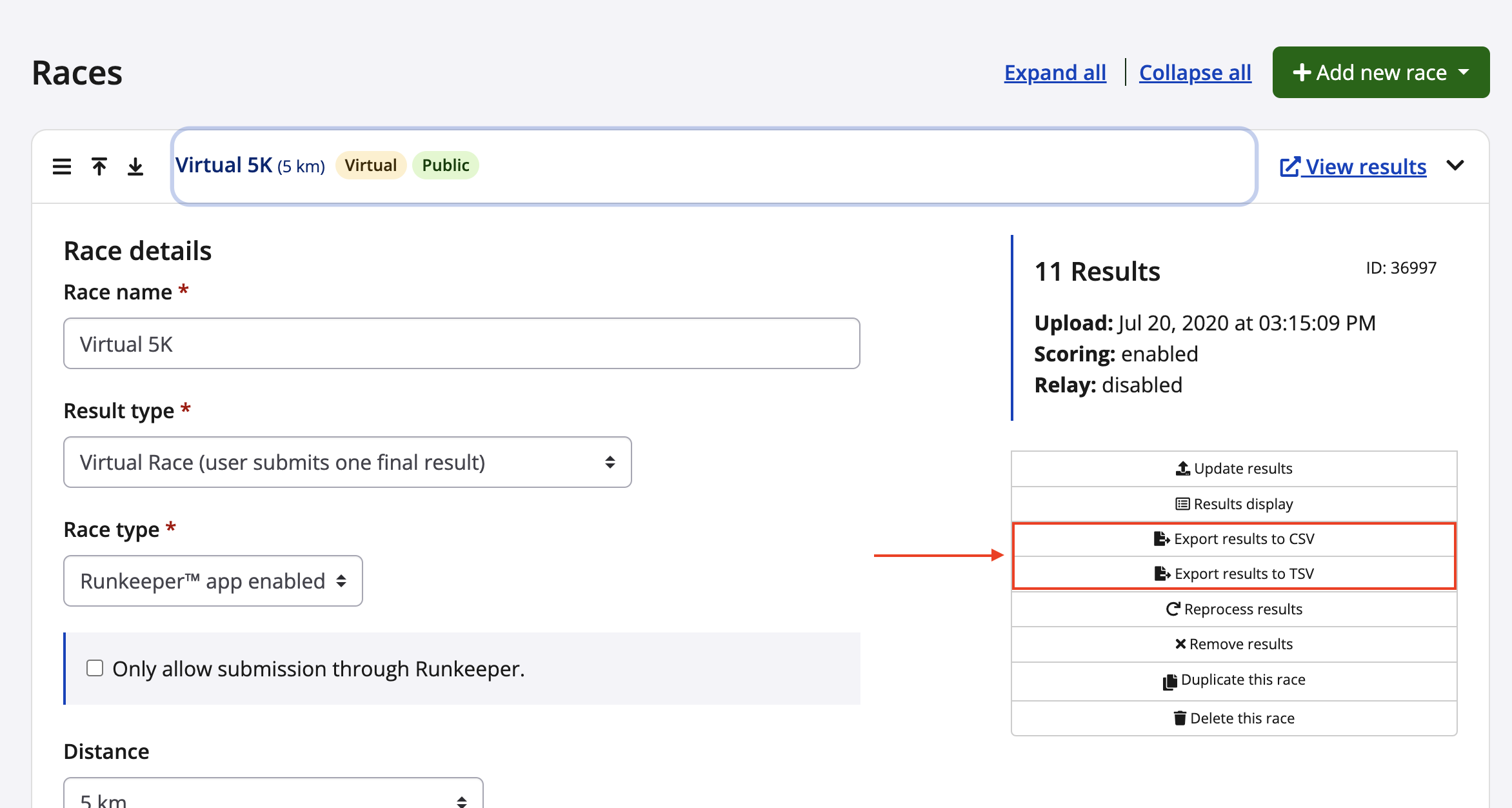Click the Expand all link
This screenshot has width=1512, height=808.
pos(1055,72)
